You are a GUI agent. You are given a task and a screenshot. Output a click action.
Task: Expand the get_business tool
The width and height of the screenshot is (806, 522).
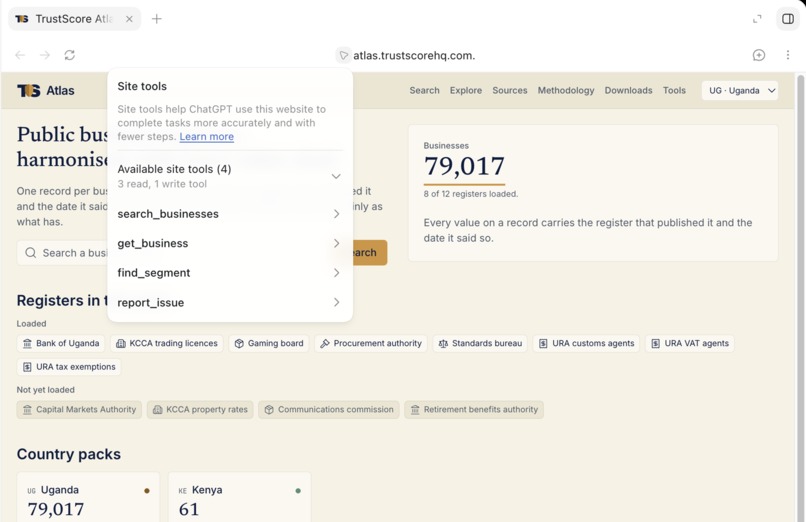point(229,243)
